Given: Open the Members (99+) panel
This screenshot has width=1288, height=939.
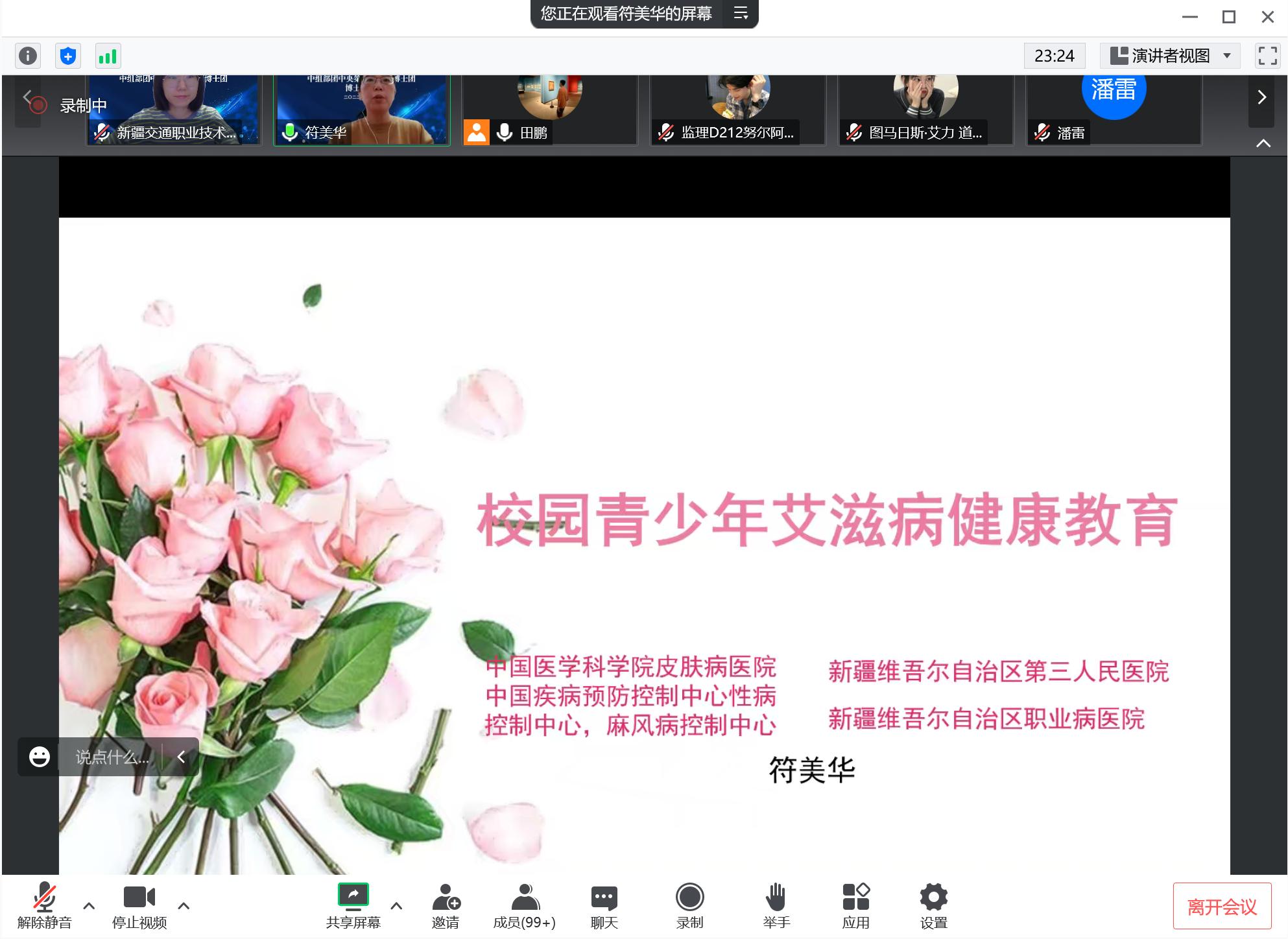Looking at the screenshot, I should pos(524,905).
